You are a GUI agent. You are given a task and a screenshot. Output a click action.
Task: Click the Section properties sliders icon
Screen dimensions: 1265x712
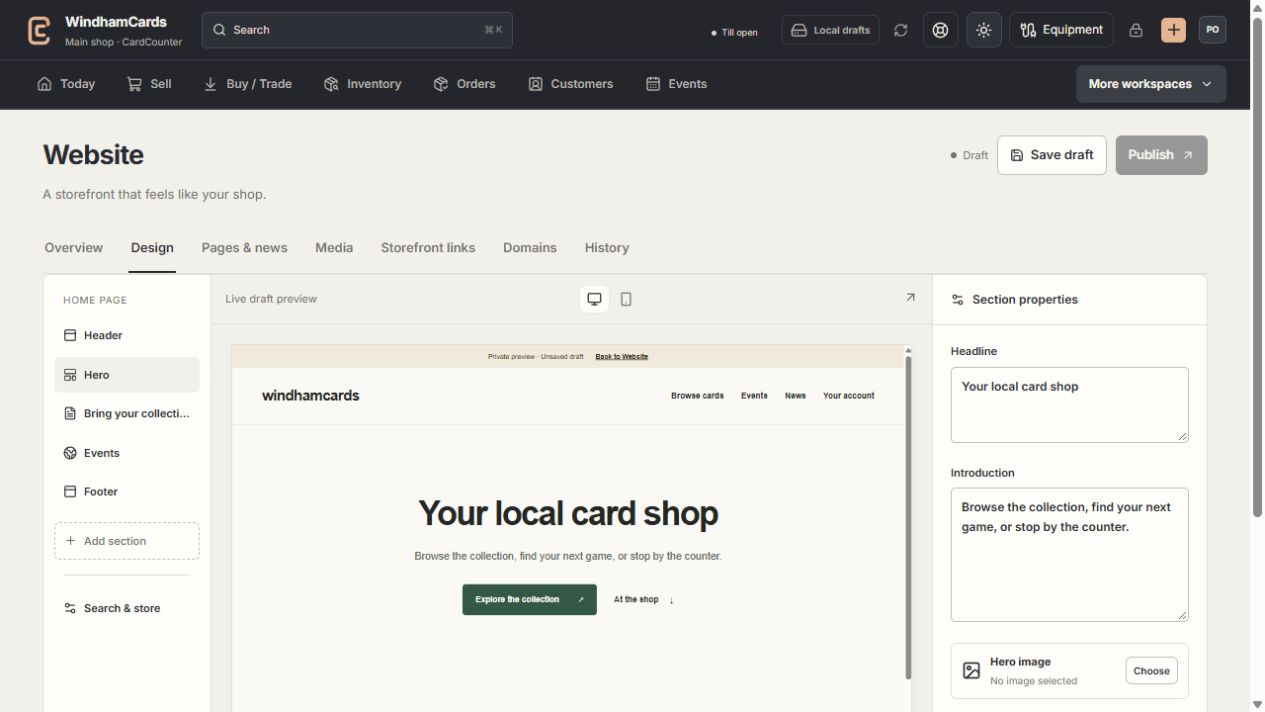tap(958, 300)
